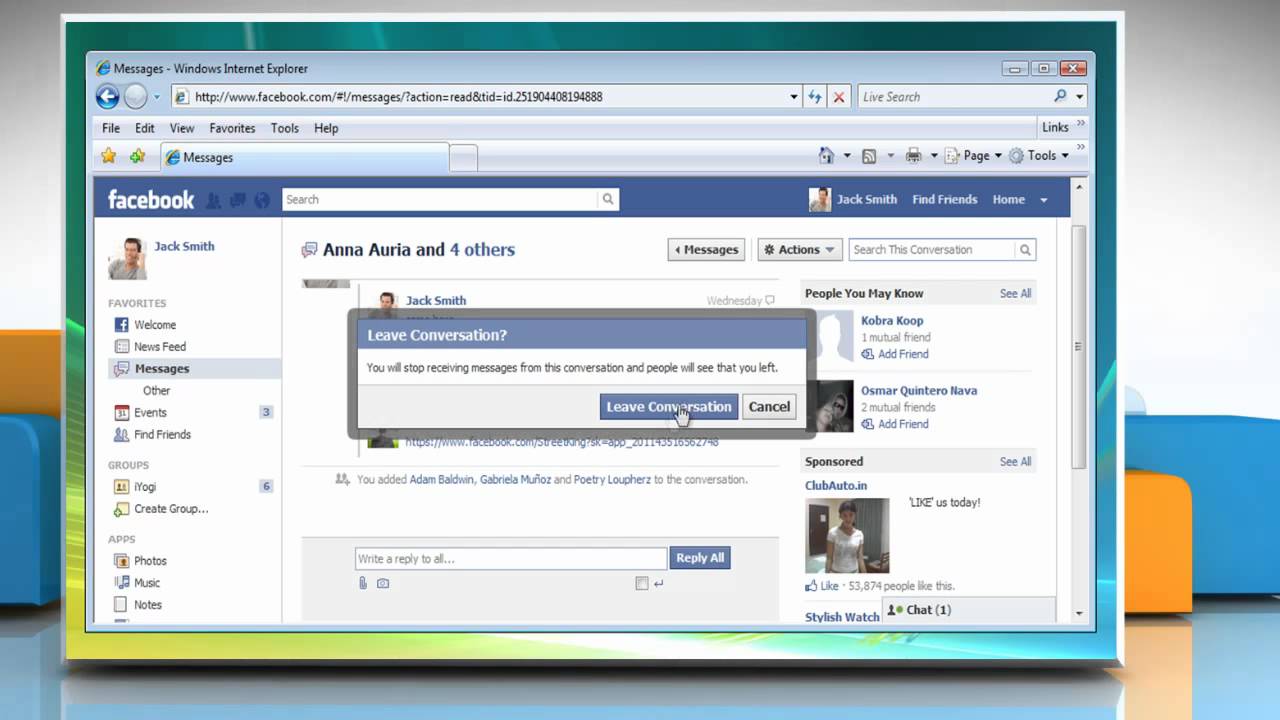Open Photos app in the sidebar
This screenshot has width=1280, height=720.
(x=150, y=560)
